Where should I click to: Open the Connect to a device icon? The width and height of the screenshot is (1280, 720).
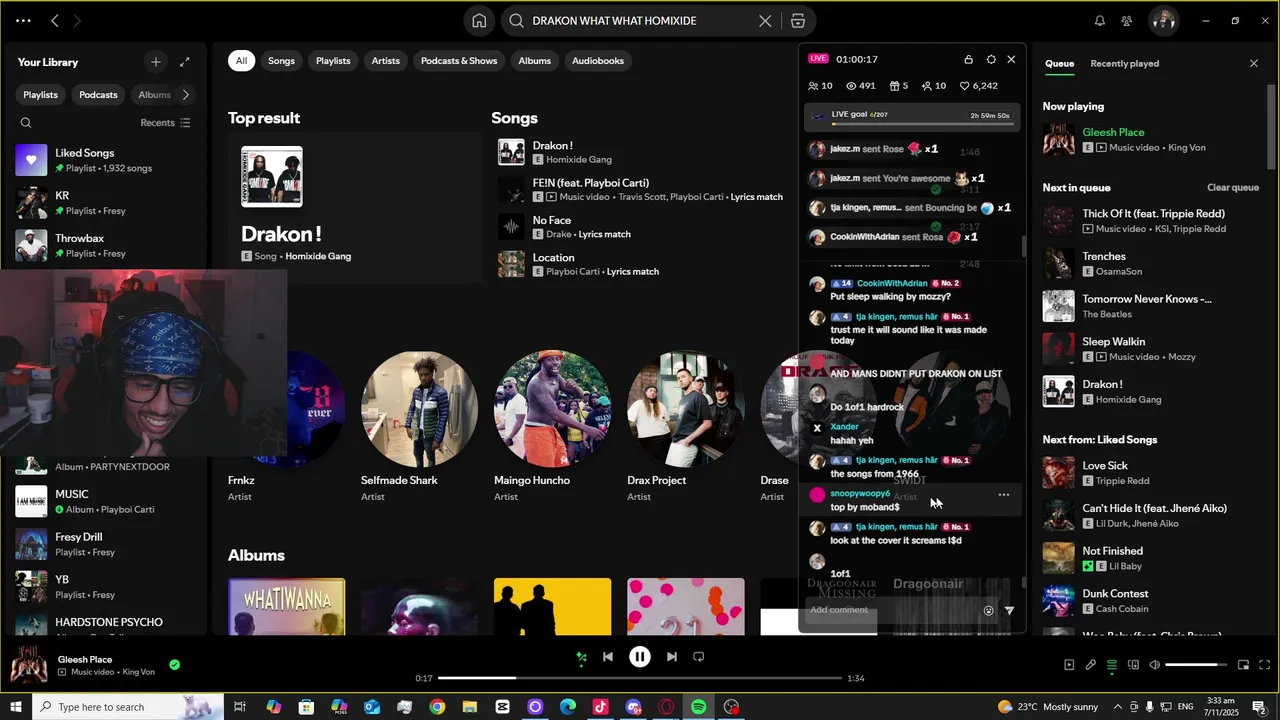pyautogui.click(x=1133, y=665)
